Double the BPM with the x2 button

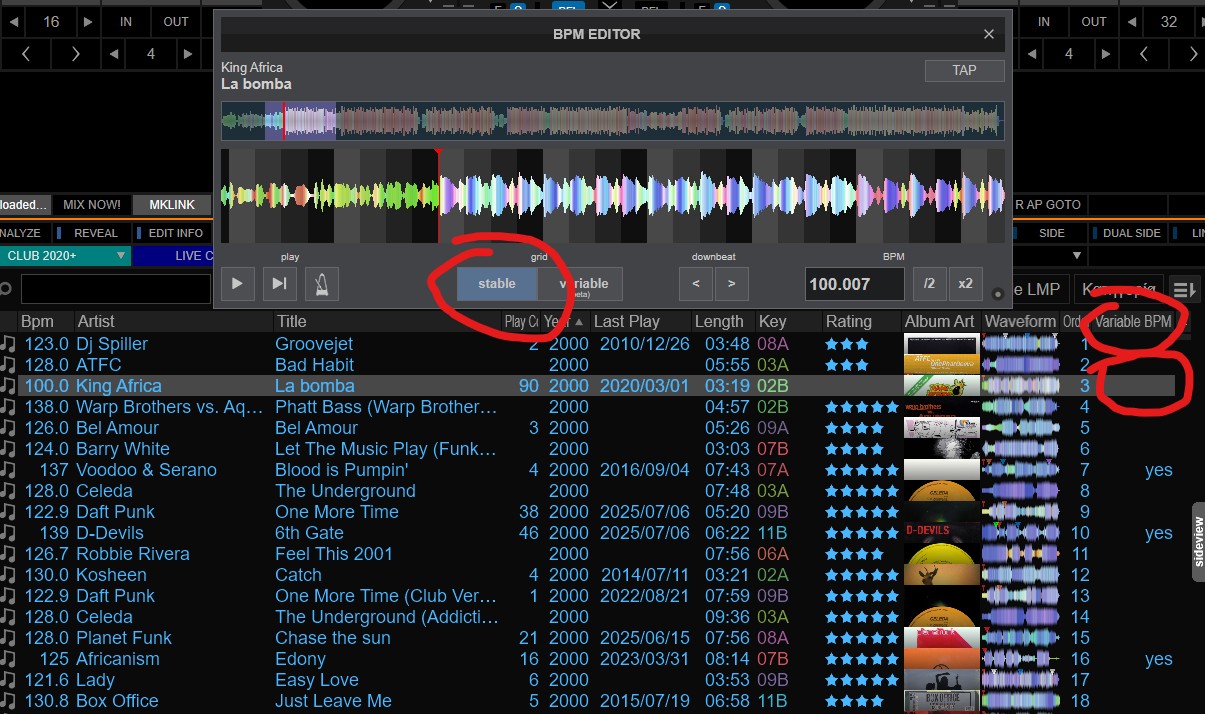(965, 284)
